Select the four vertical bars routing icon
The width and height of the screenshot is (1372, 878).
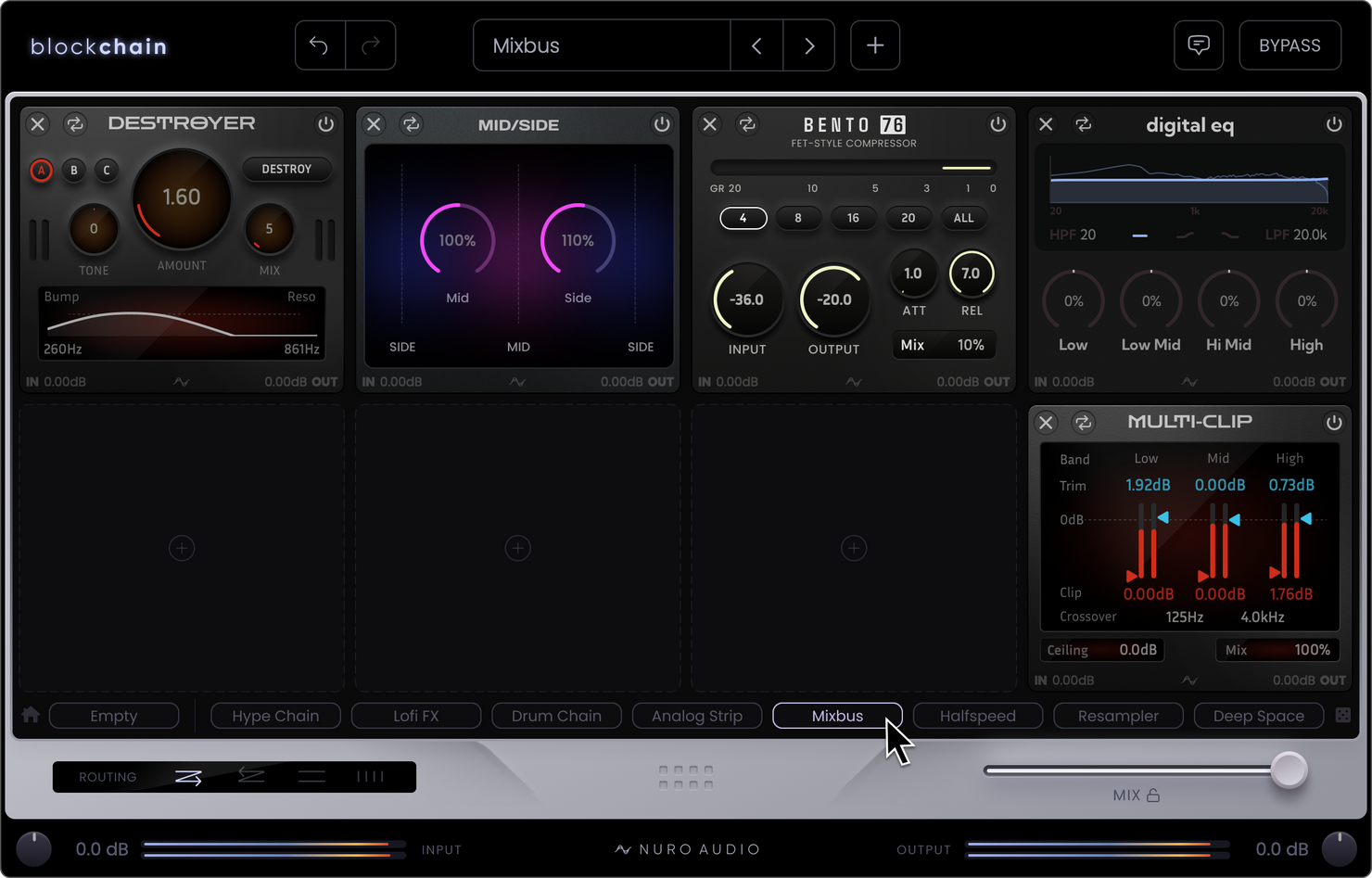[x=371, y=777]
